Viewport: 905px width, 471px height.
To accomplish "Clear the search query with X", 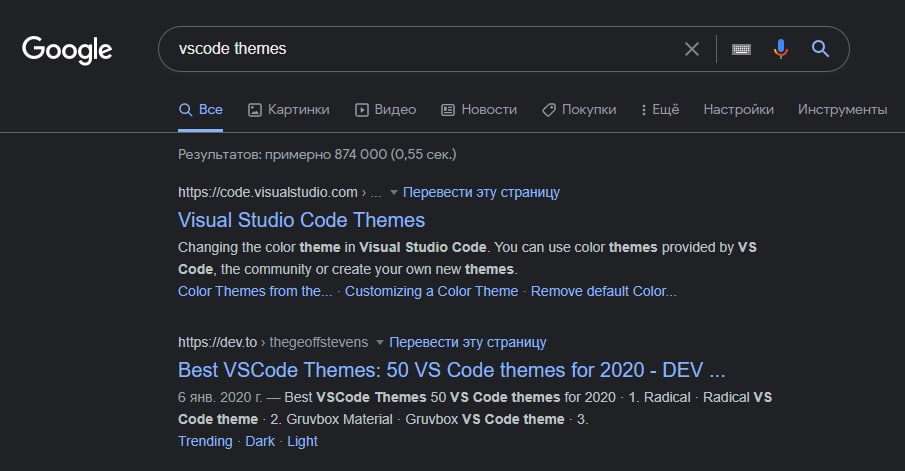I will (691, 49).
